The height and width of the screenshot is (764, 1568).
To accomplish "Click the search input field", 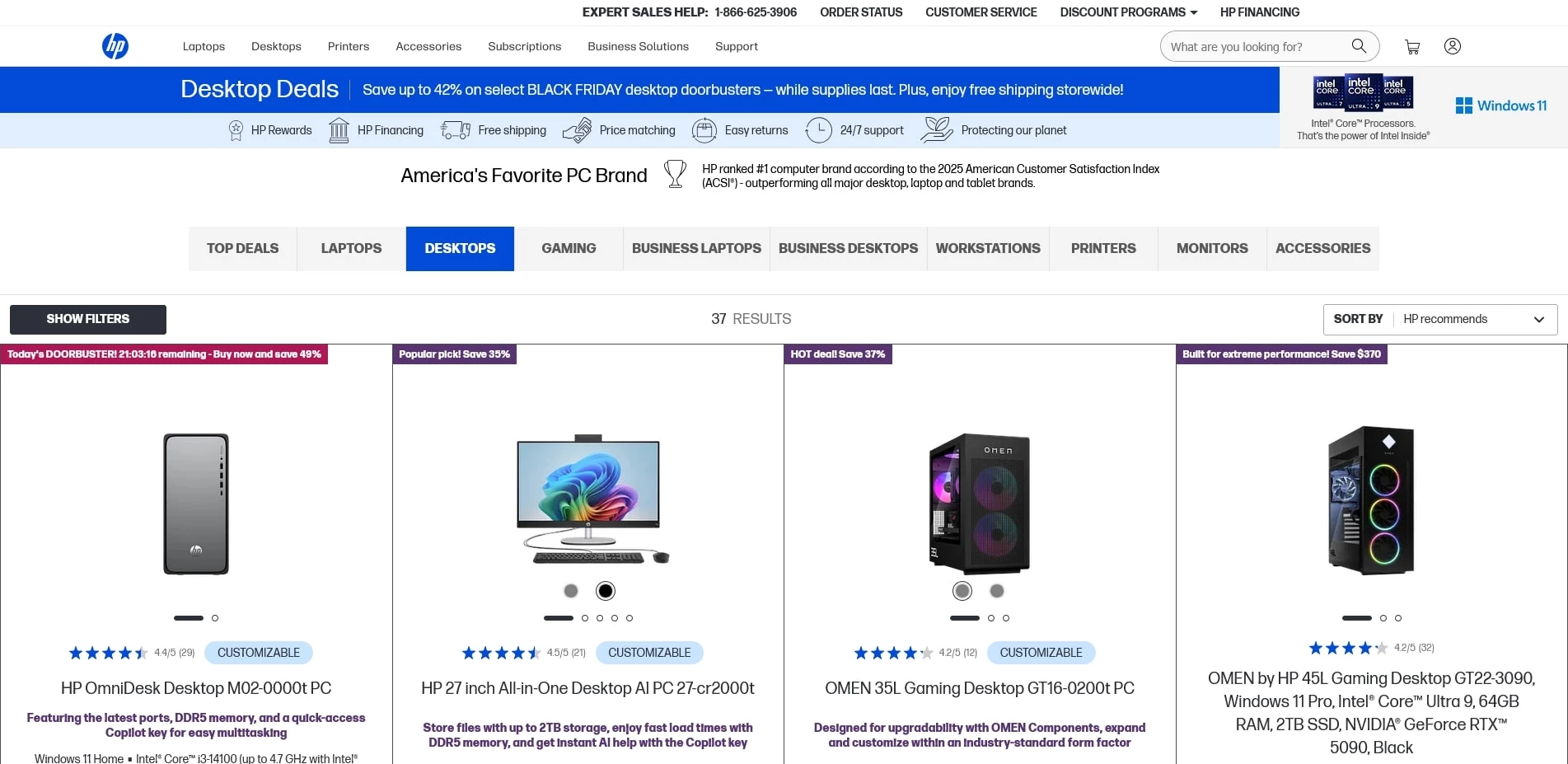I will [1252, 47].
